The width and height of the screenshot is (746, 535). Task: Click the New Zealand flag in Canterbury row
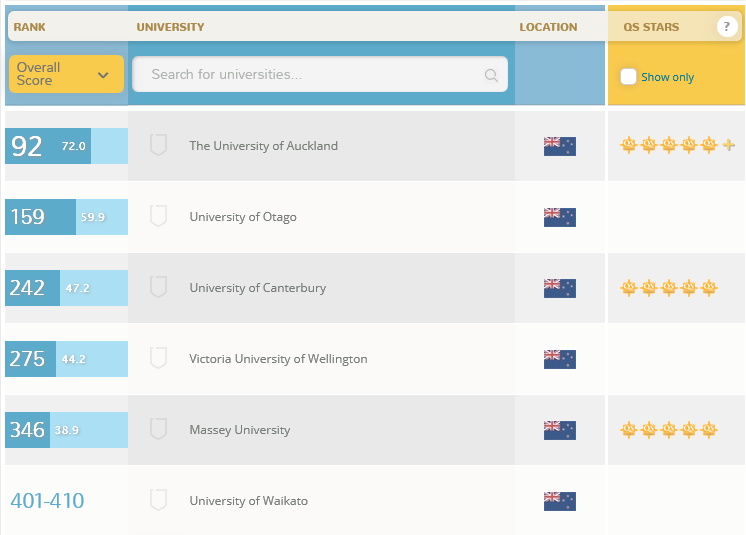tap(560, 288)
